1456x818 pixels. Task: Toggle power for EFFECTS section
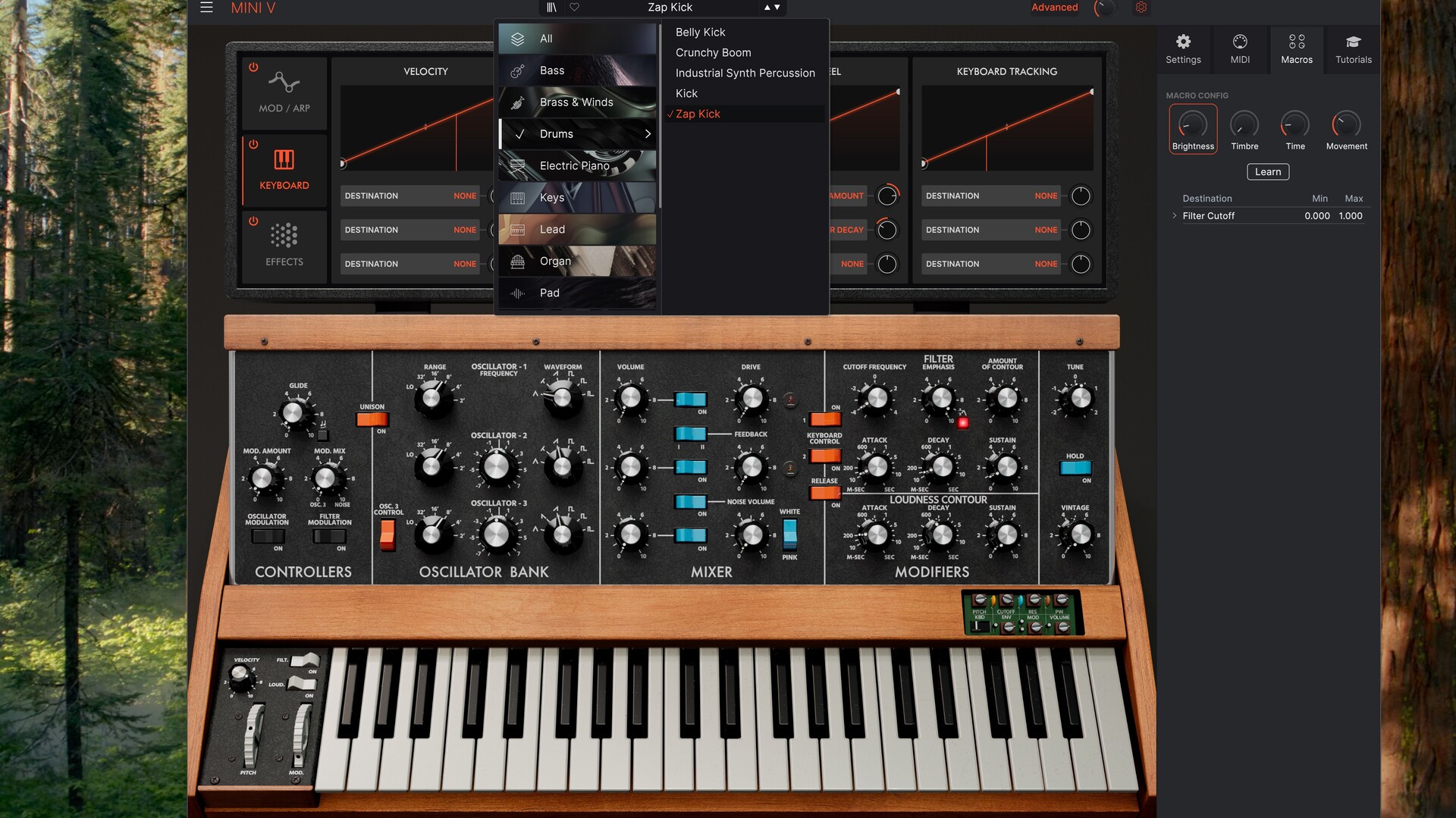tap(253, 221)
